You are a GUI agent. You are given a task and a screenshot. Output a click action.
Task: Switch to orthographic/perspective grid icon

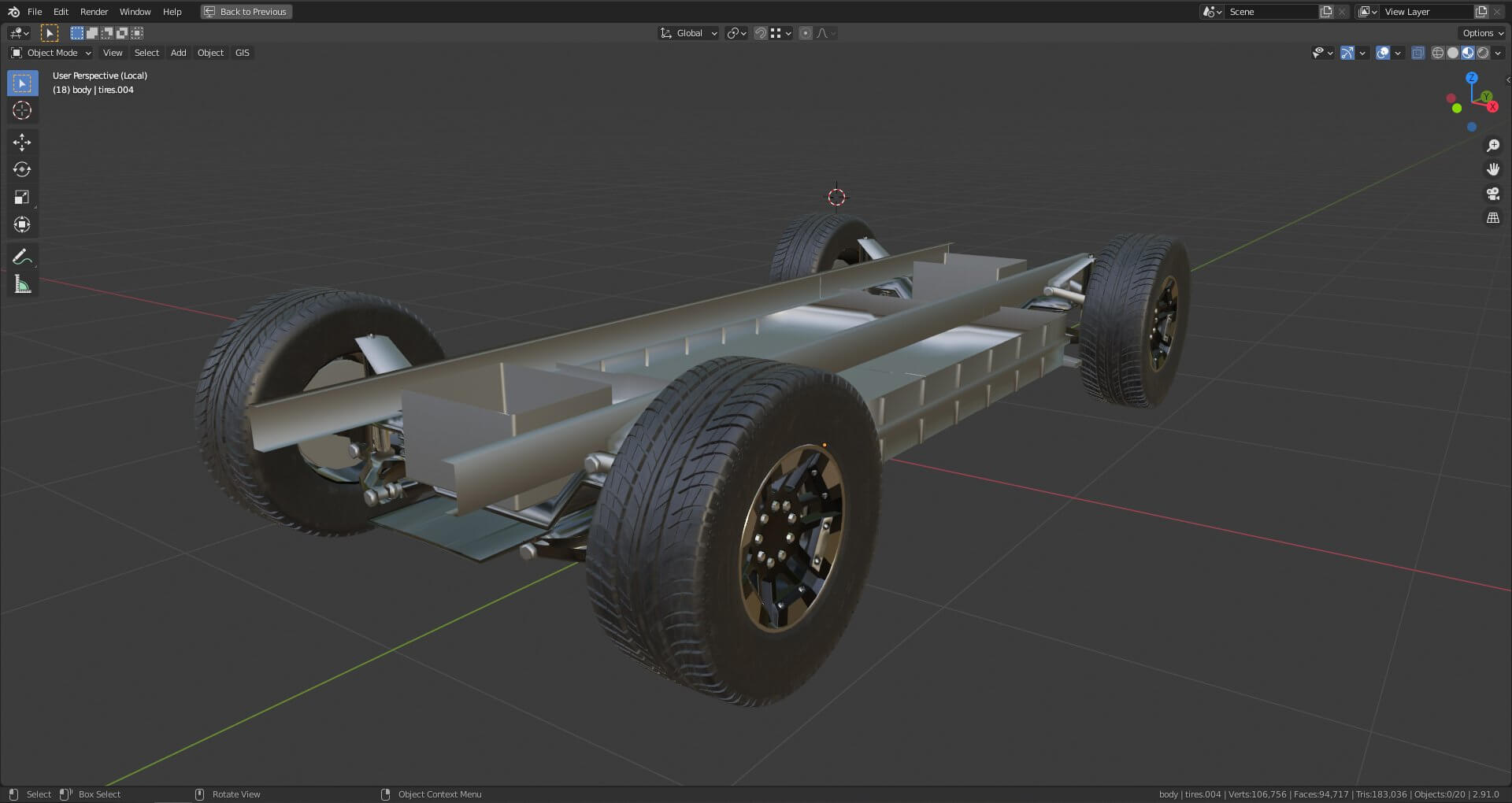coord(1492,218)
